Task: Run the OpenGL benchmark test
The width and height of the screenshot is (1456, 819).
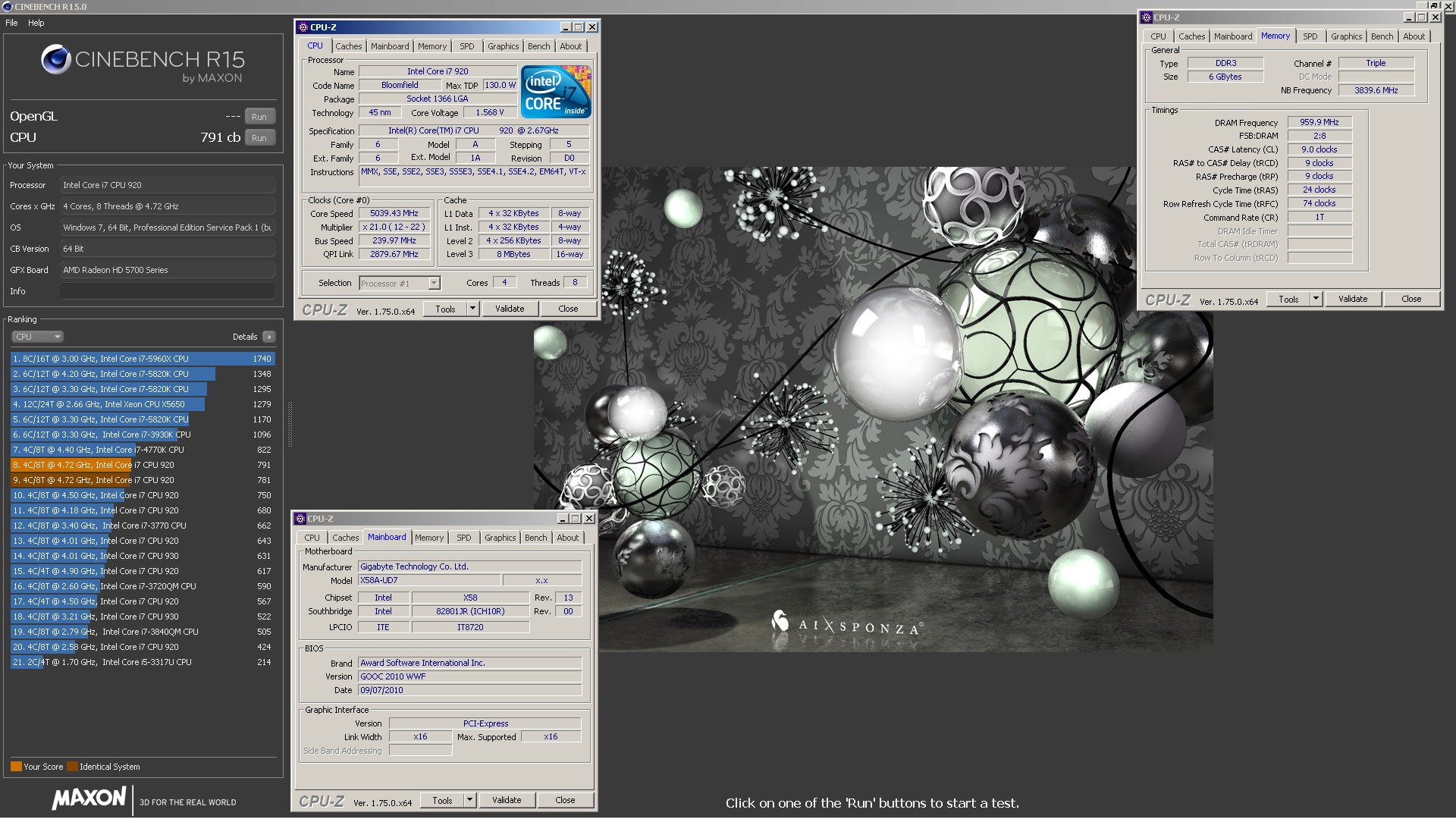Action: pos(259,117)
